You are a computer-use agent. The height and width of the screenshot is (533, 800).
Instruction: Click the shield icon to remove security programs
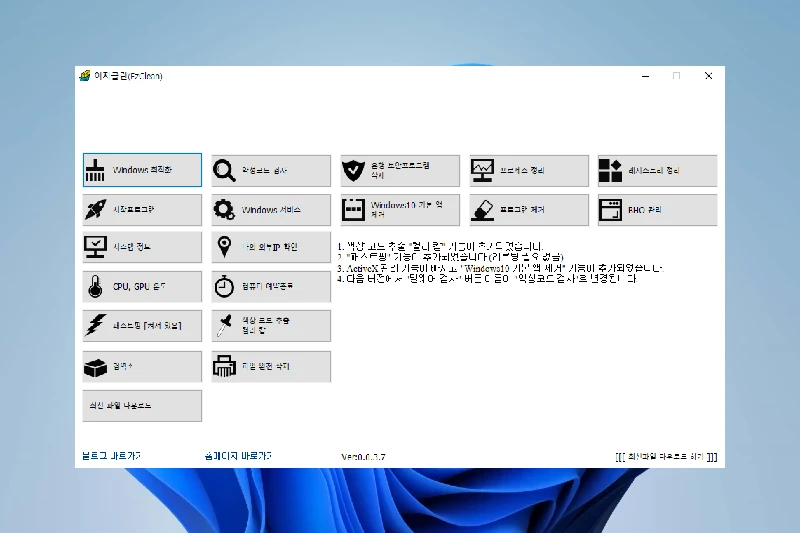tap(354, 171)
